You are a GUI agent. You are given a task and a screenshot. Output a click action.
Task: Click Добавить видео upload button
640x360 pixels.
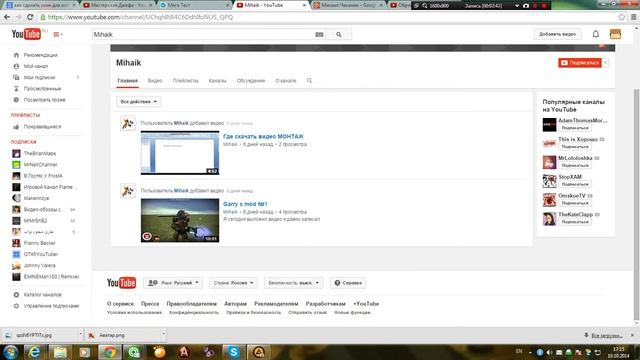pos(558,34)
